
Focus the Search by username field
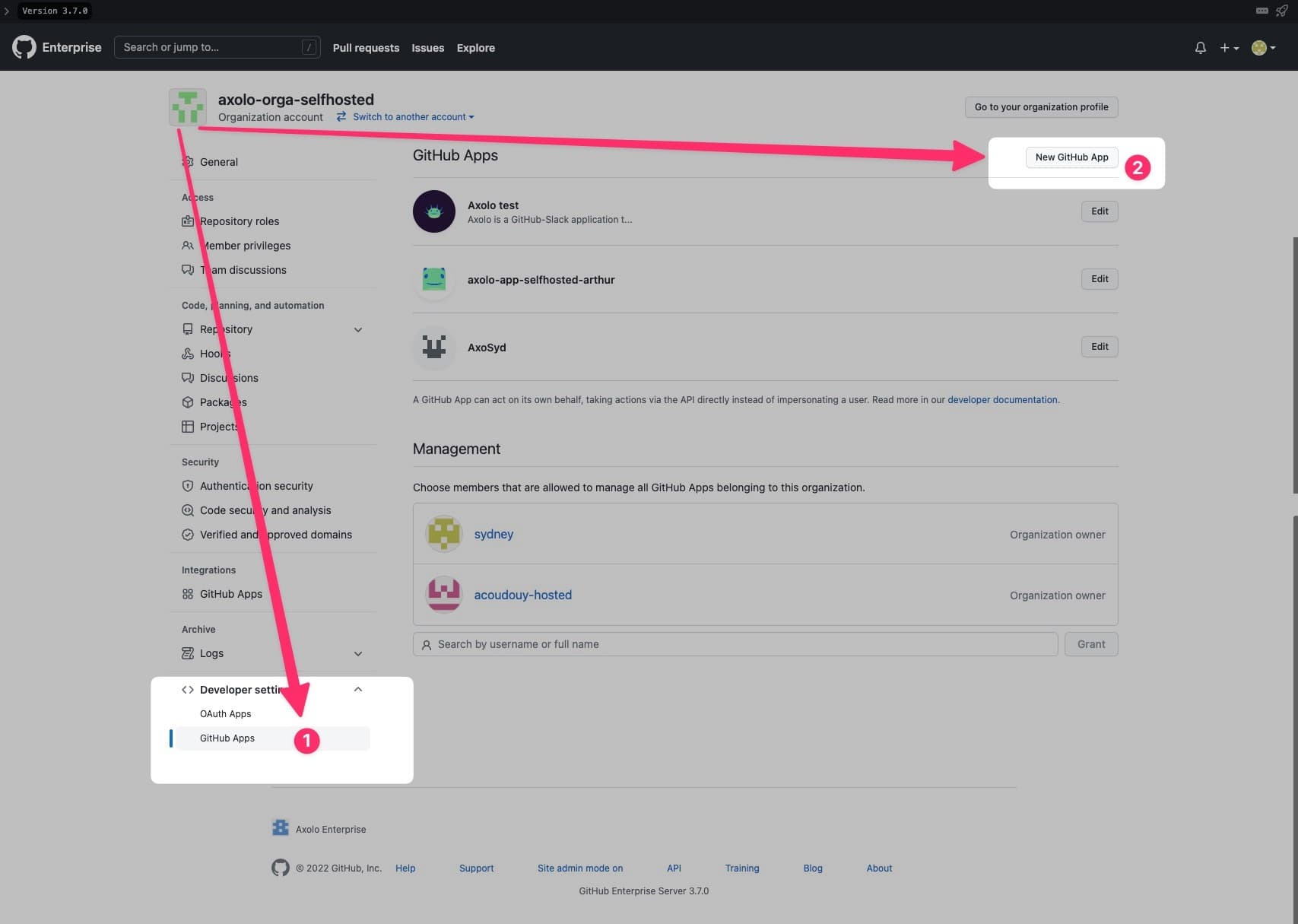tap(735, 644)
